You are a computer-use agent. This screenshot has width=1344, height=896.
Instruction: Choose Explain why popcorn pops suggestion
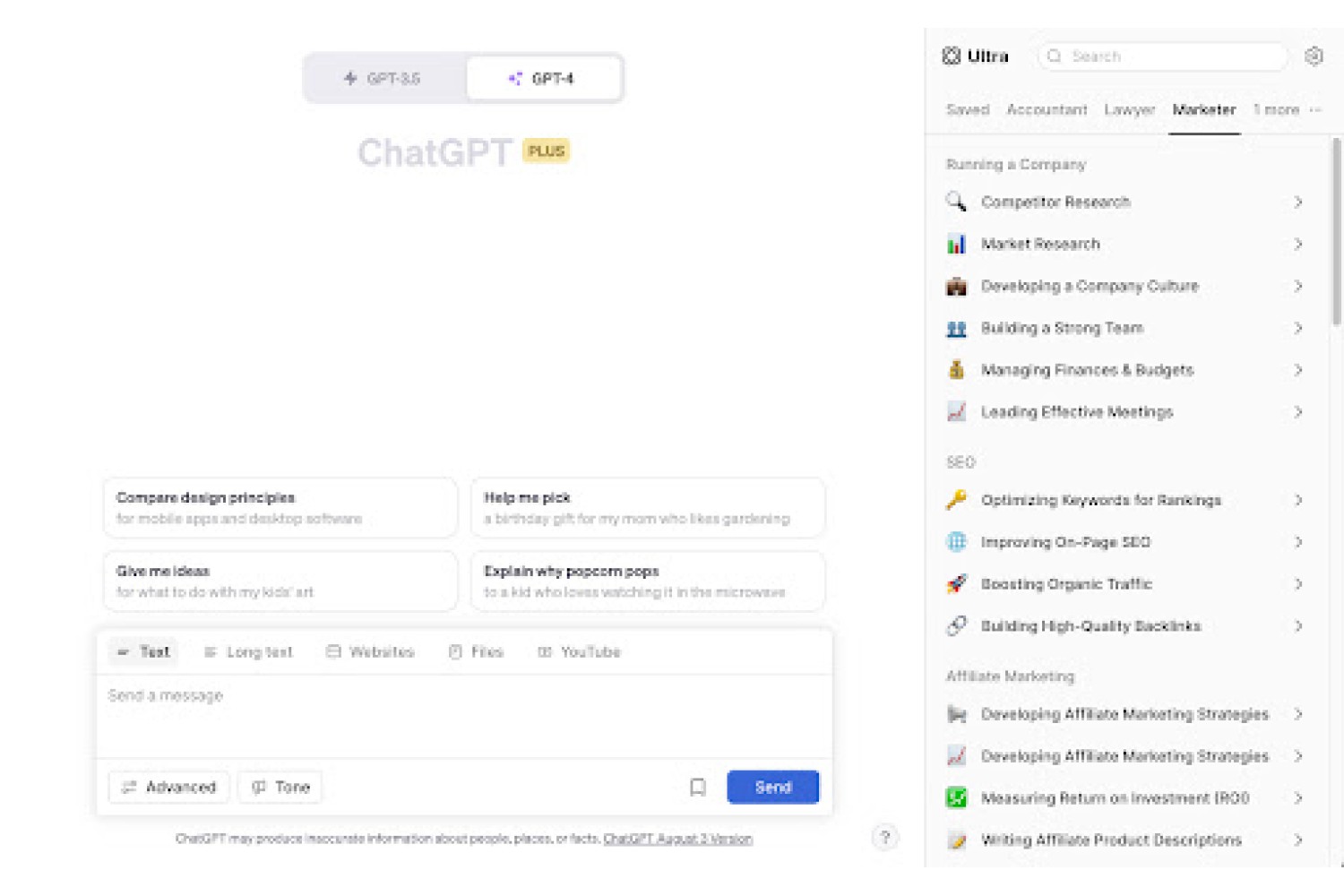(648, 582)
